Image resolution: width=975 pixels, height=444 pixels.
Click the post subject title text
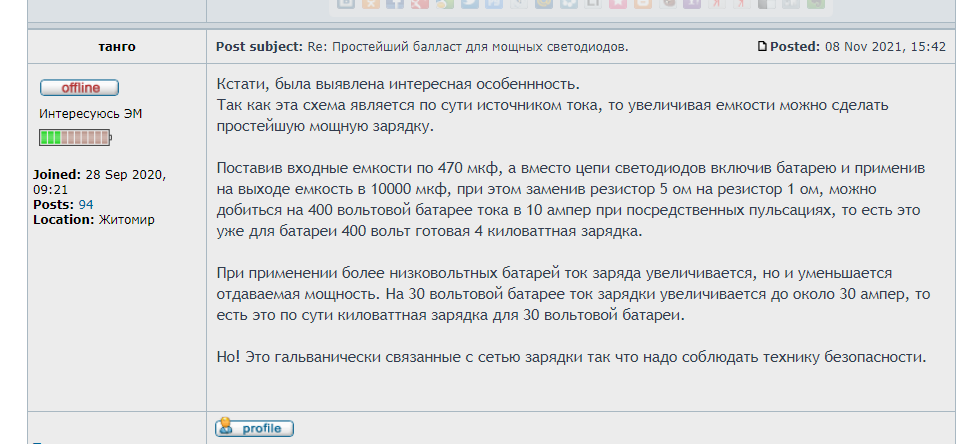pos(479,47)
